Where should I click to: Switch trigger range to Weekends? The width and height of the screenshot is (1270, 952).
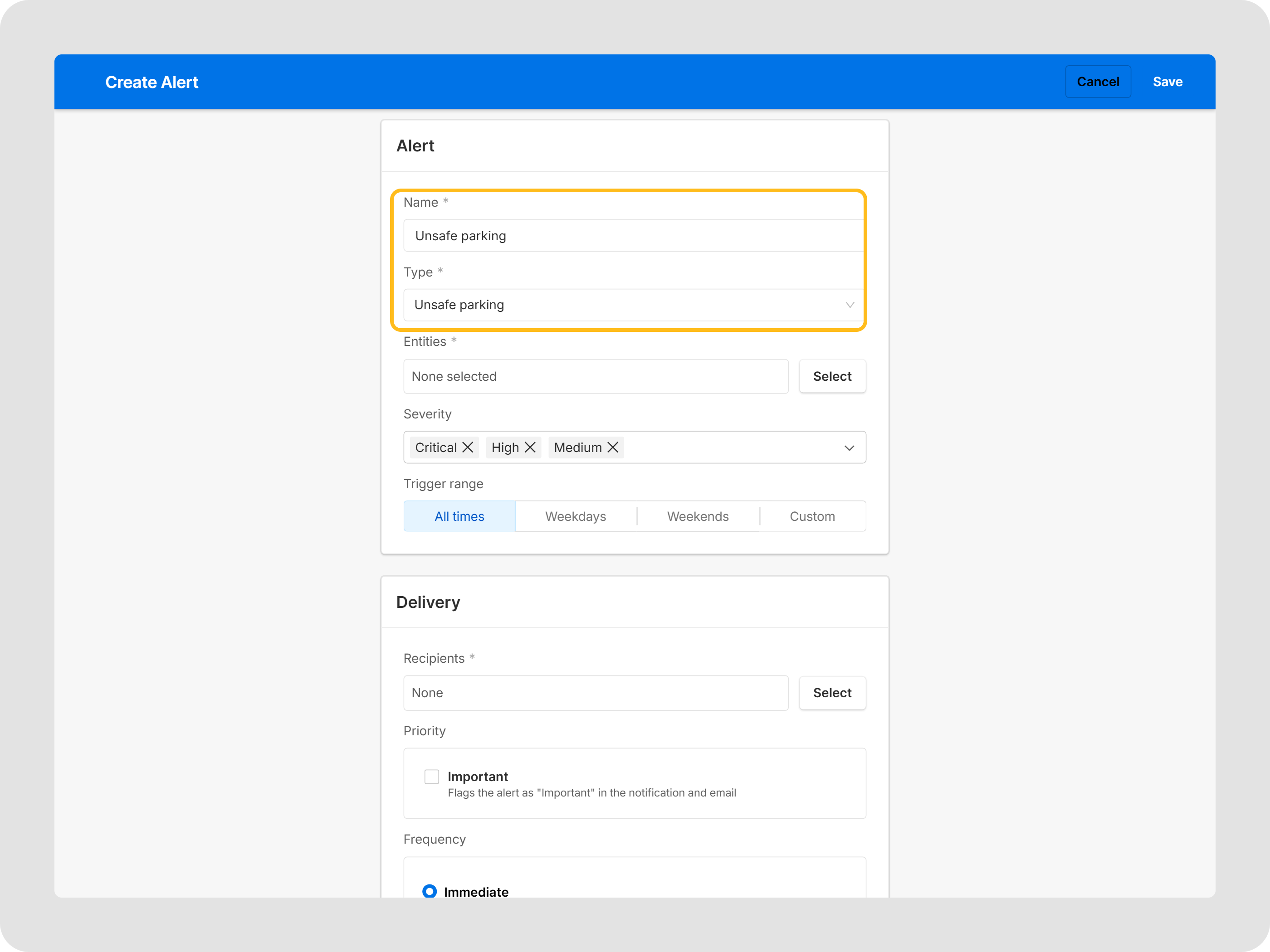click(698, 516)
